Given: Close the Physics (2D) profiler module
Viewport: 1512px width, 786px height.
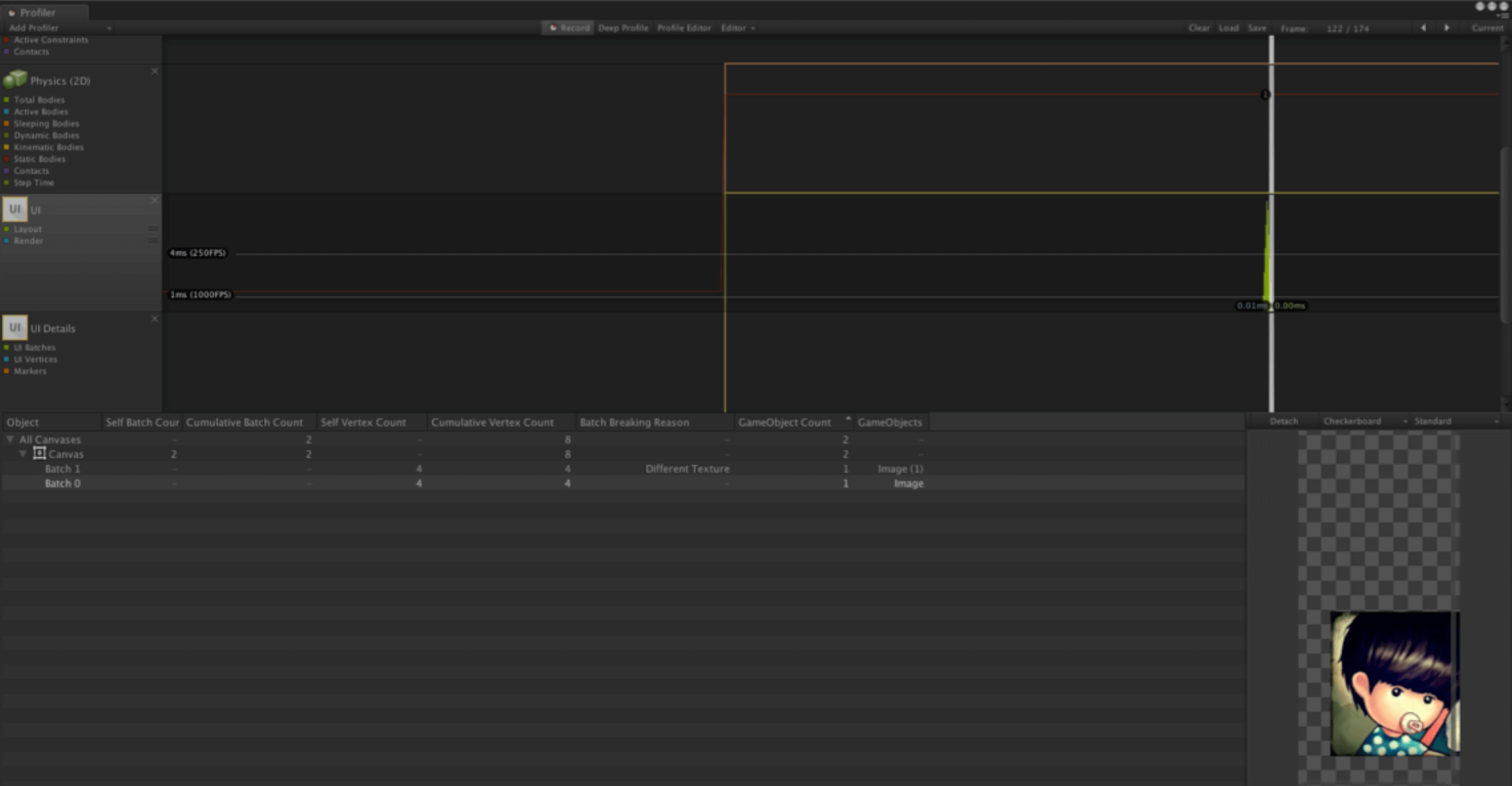Looking at the screenshot, I should pos(155,72).
